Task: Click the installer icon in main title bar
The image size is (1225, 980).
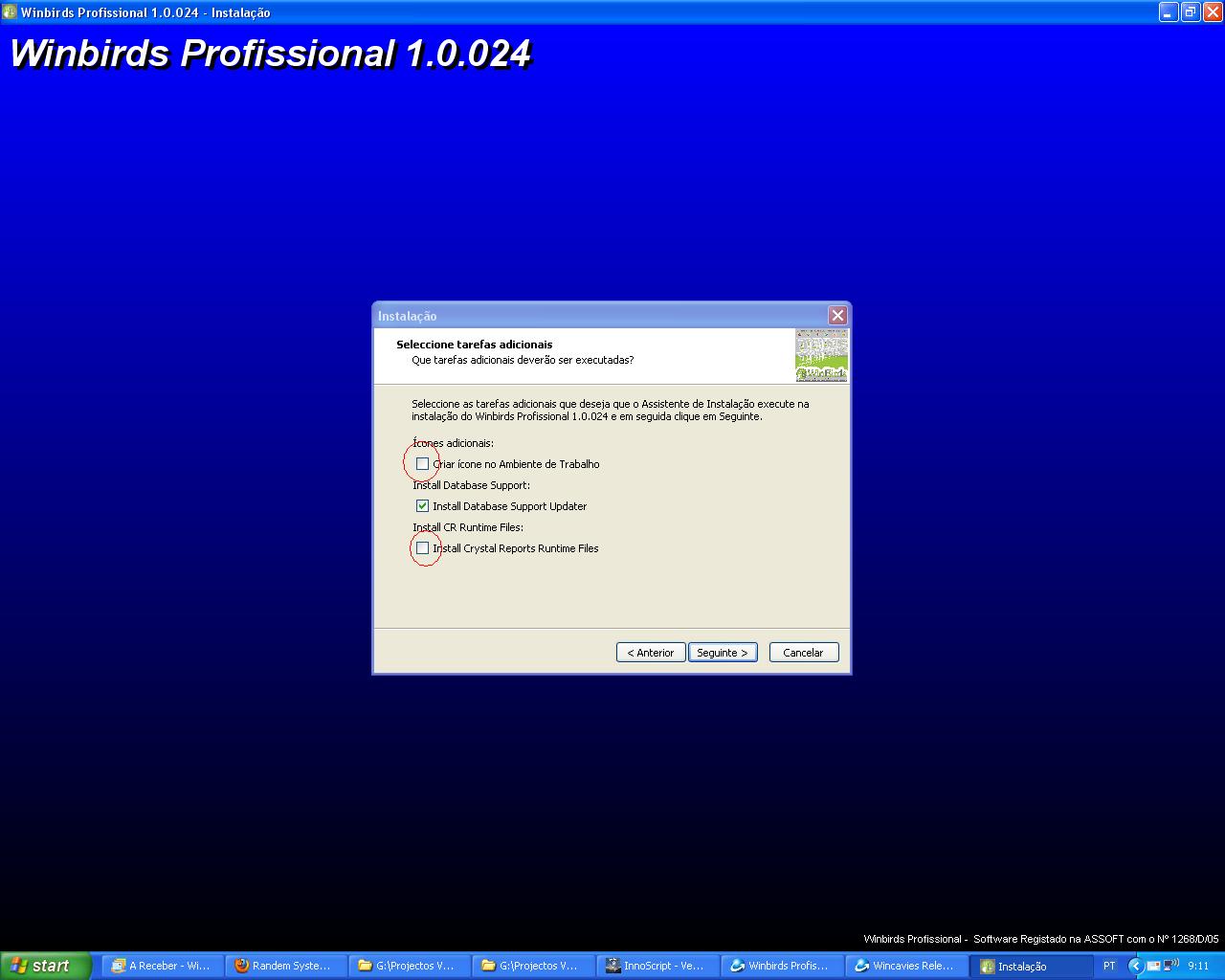Action: (10, 12)
